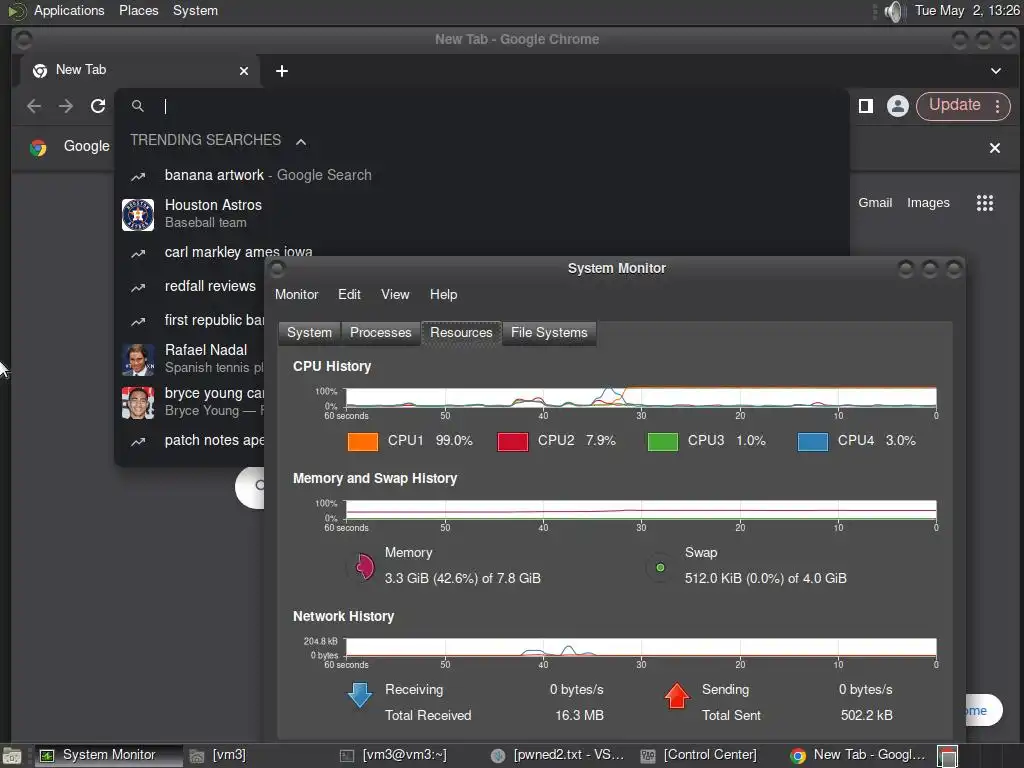This screenshot has height=768, width=1024.
Task: Open the System menu in top panel
Action: click(195, 10)
